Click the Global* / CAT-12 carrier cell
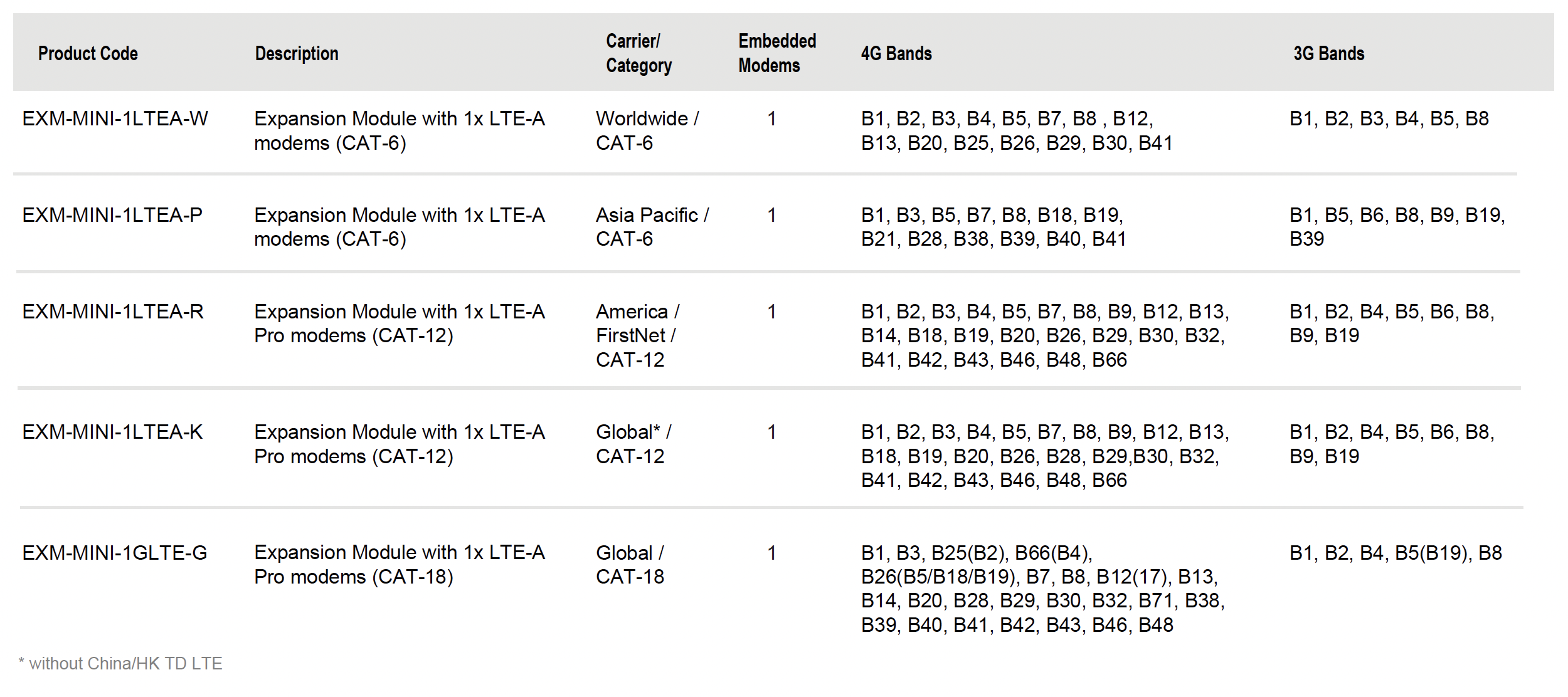This screenshot has height=697, width=1568. (x=633, y=444)
